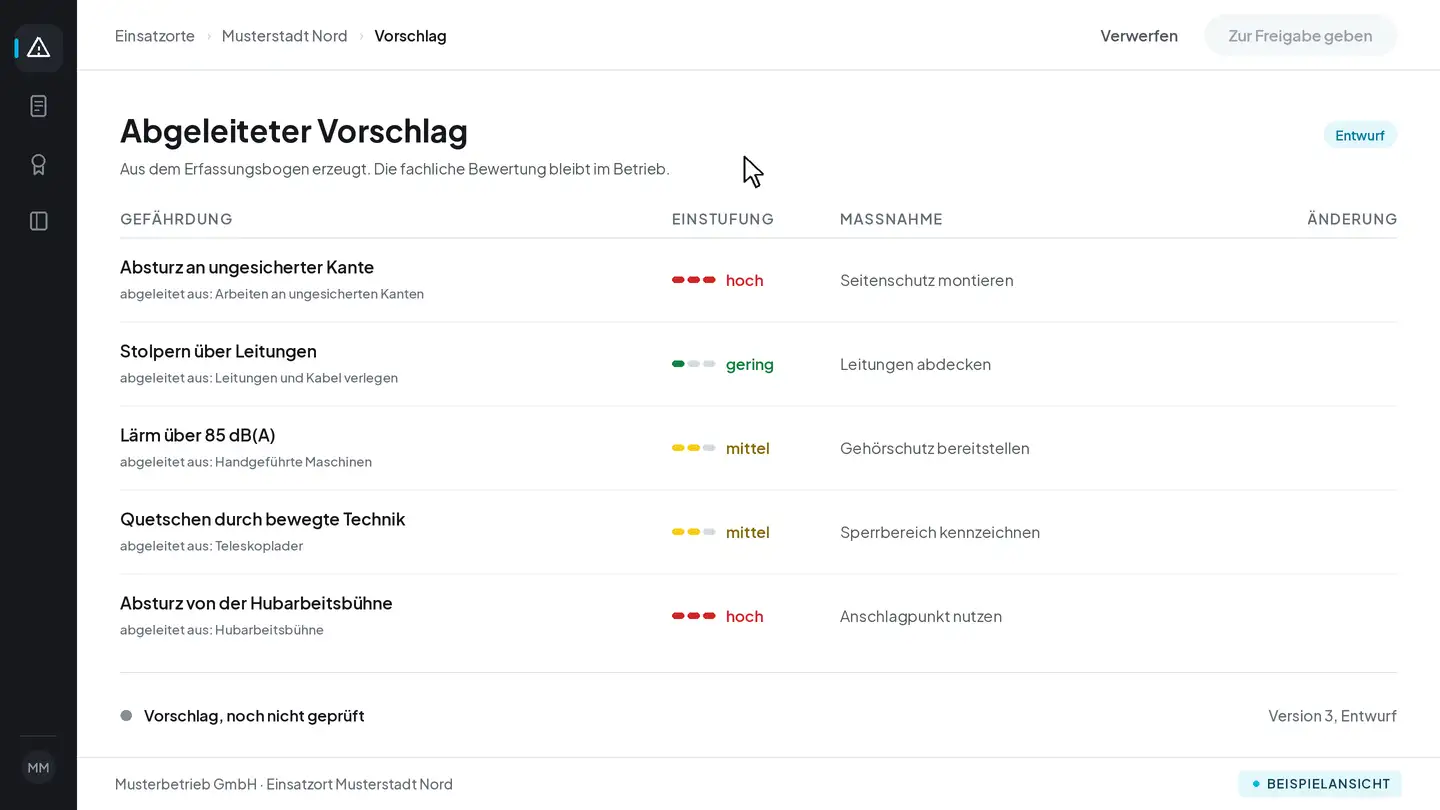Go to Einsatzorte breadcrumb

[155, 36]
